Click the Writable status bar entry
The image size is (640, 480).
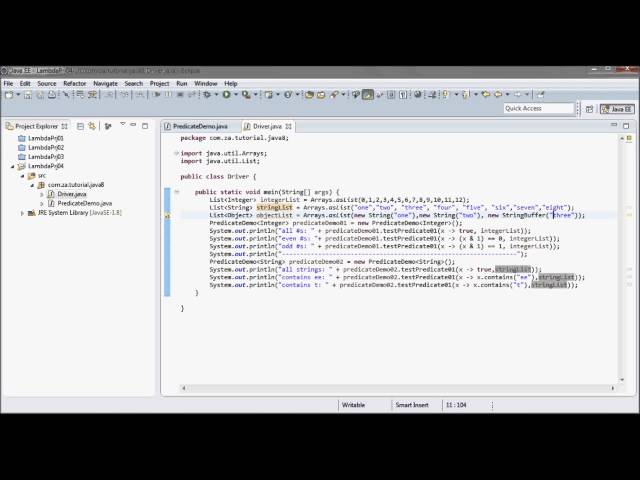pyautogui.click(x=353, y=405)
